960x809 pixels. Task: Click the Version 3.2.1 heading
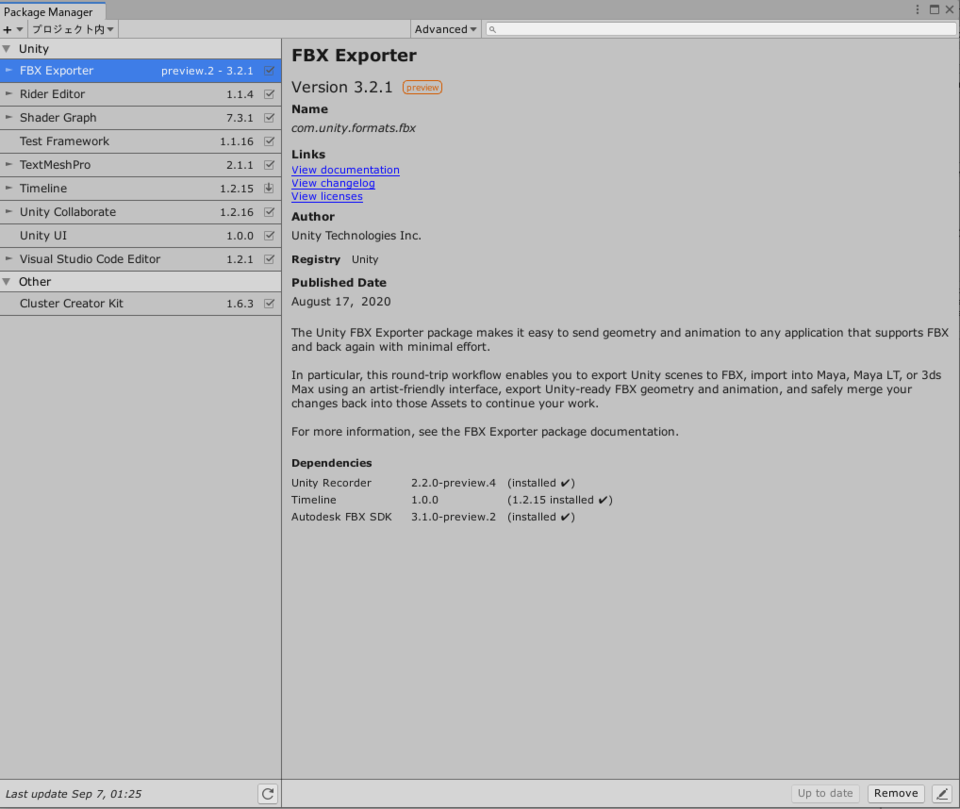342,87
